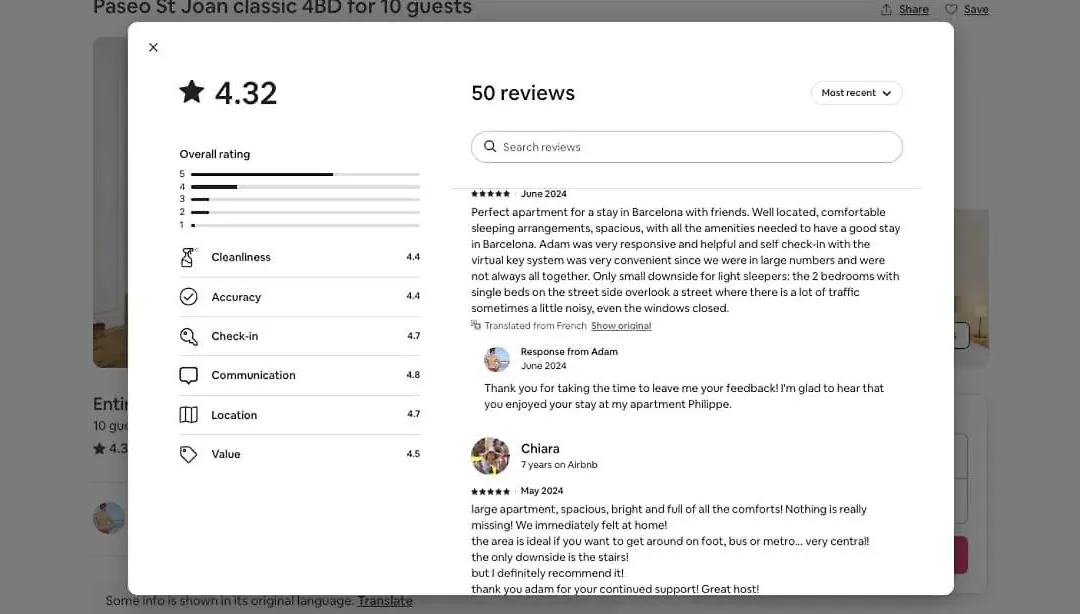
Task: Click Adam's avatar in the host response
Action: point(497,359)
